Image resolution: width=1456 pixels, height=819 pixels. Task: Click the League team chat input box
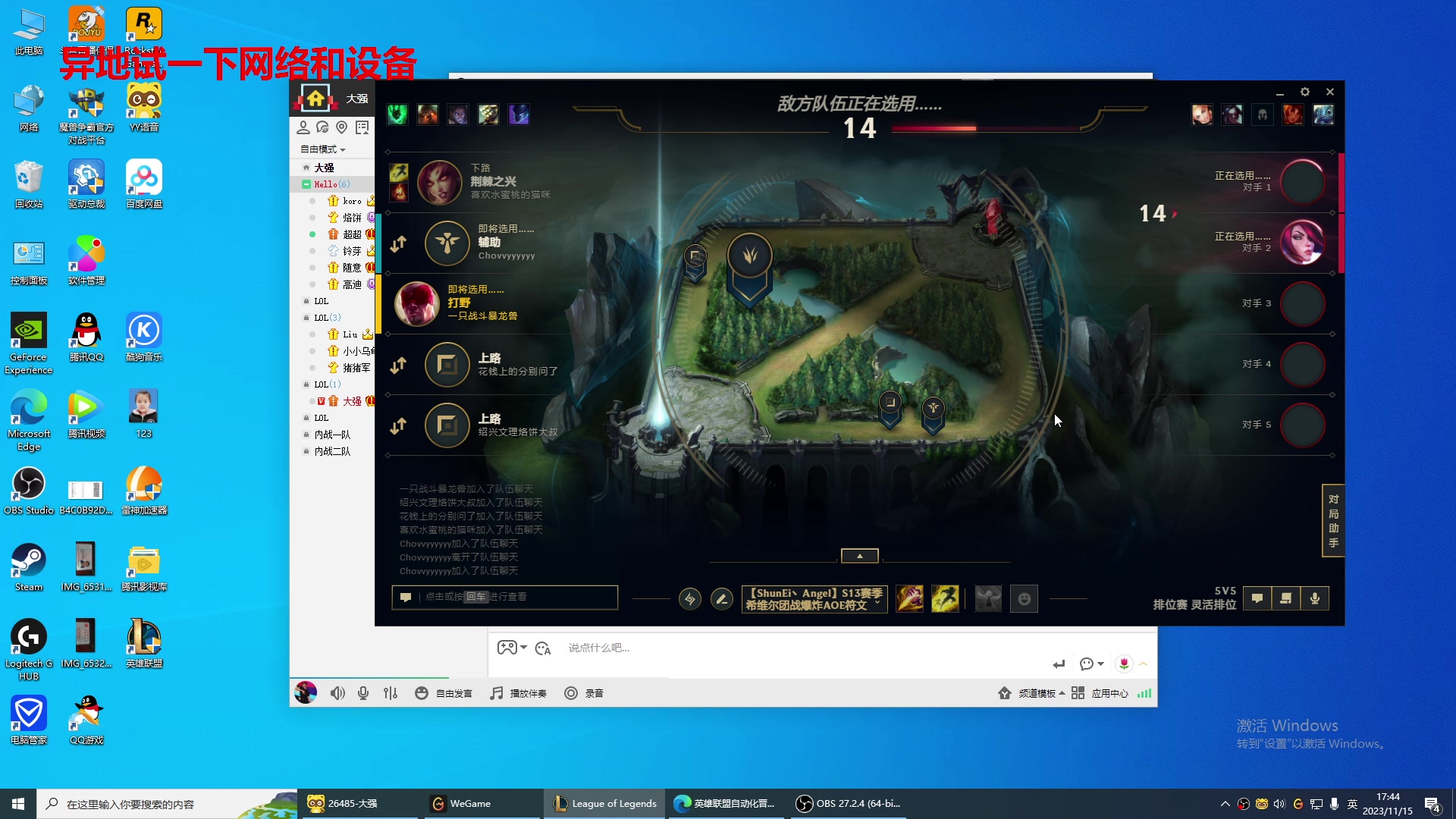tap(505, 598)
